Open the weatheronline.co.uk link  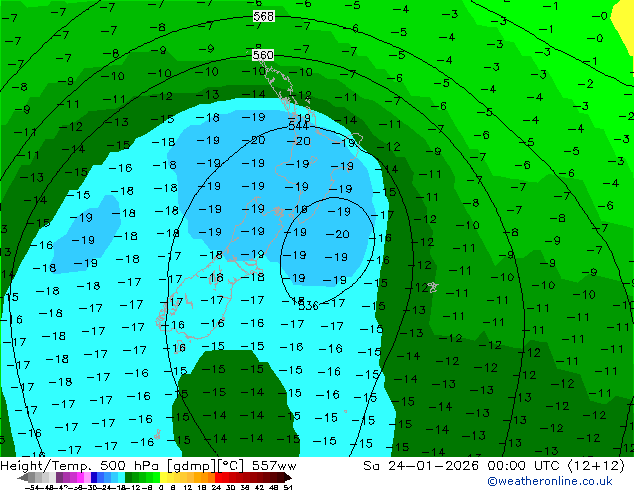550,481
